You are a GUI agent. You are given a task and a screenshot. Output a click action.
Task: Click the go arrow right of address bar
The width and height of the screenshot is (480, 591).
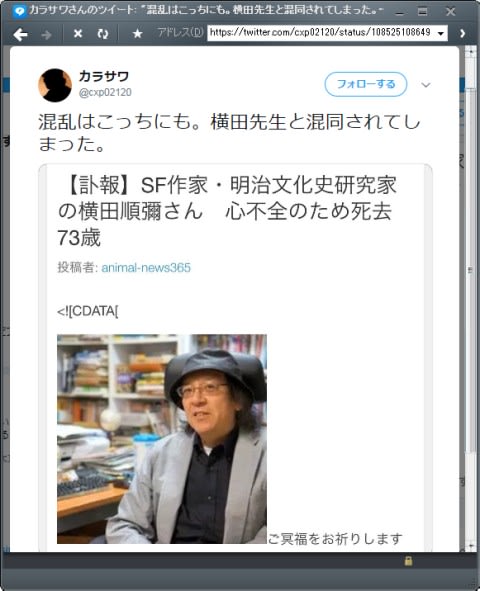pos(462,34)
